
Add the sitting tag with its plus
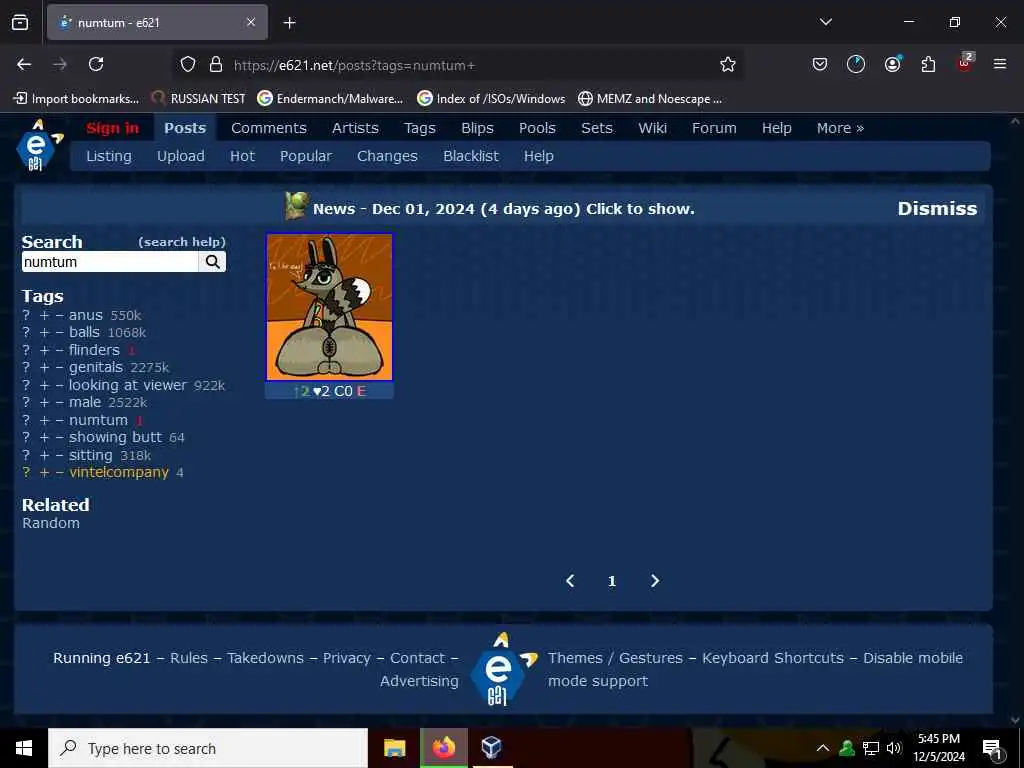pyautogui.click(x=44, y=455)
